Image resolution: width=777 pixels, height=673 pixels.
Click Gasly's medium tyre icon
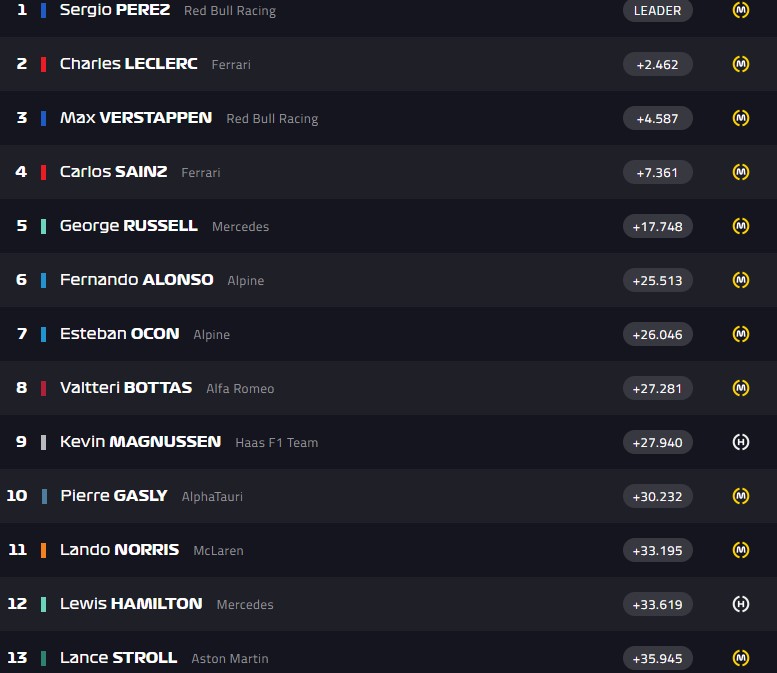pos(741,496)
